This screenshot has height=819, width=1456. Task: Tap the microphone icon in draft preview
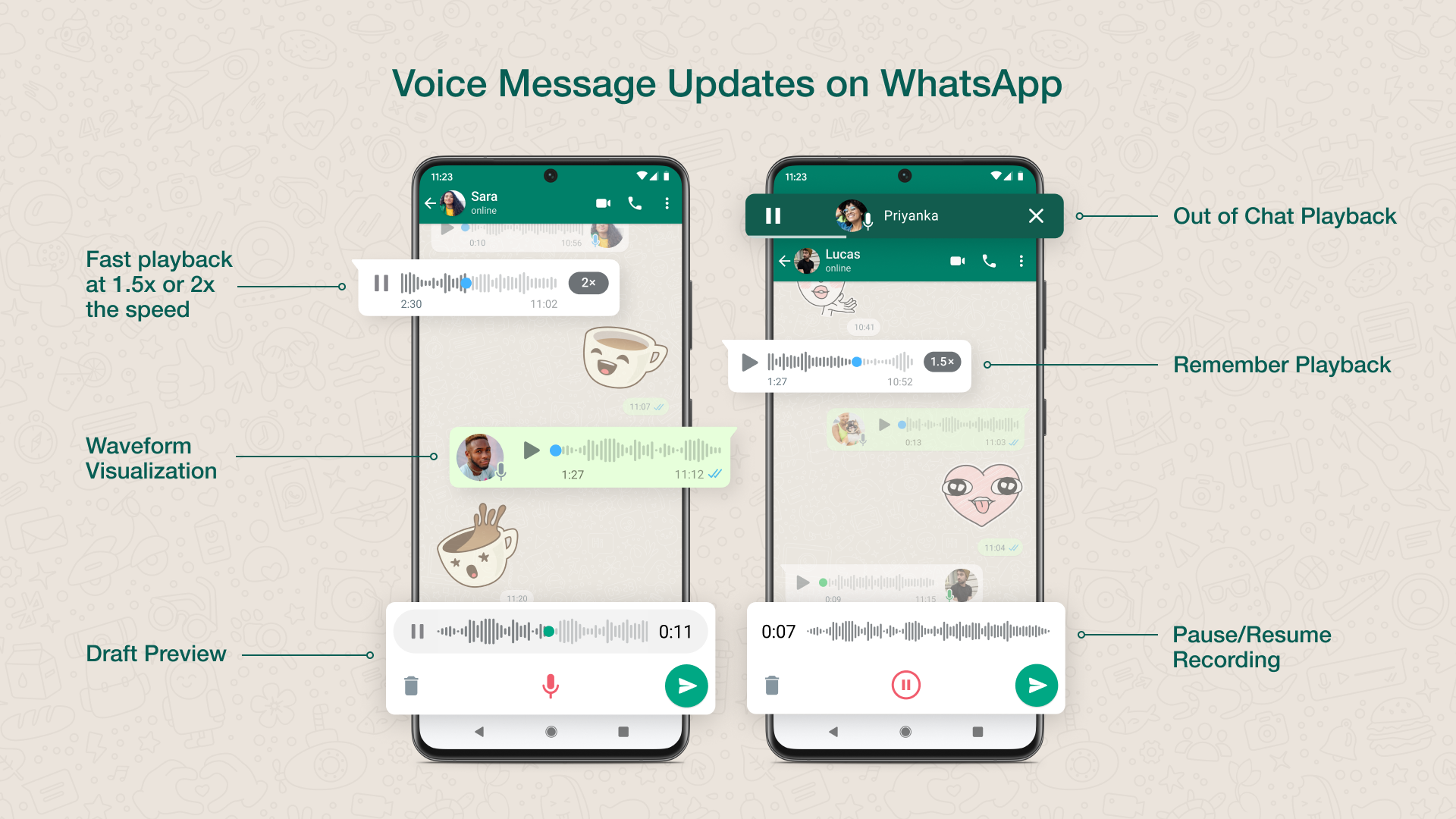click(x=548, y=685)
